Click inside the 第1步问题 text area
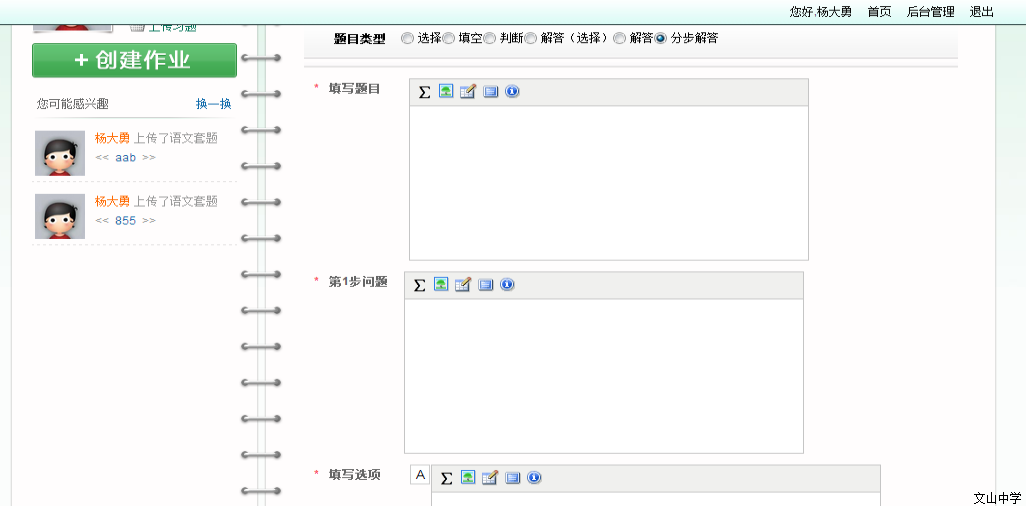Screen dimensions: 1026x506 (x=603, y=376)
